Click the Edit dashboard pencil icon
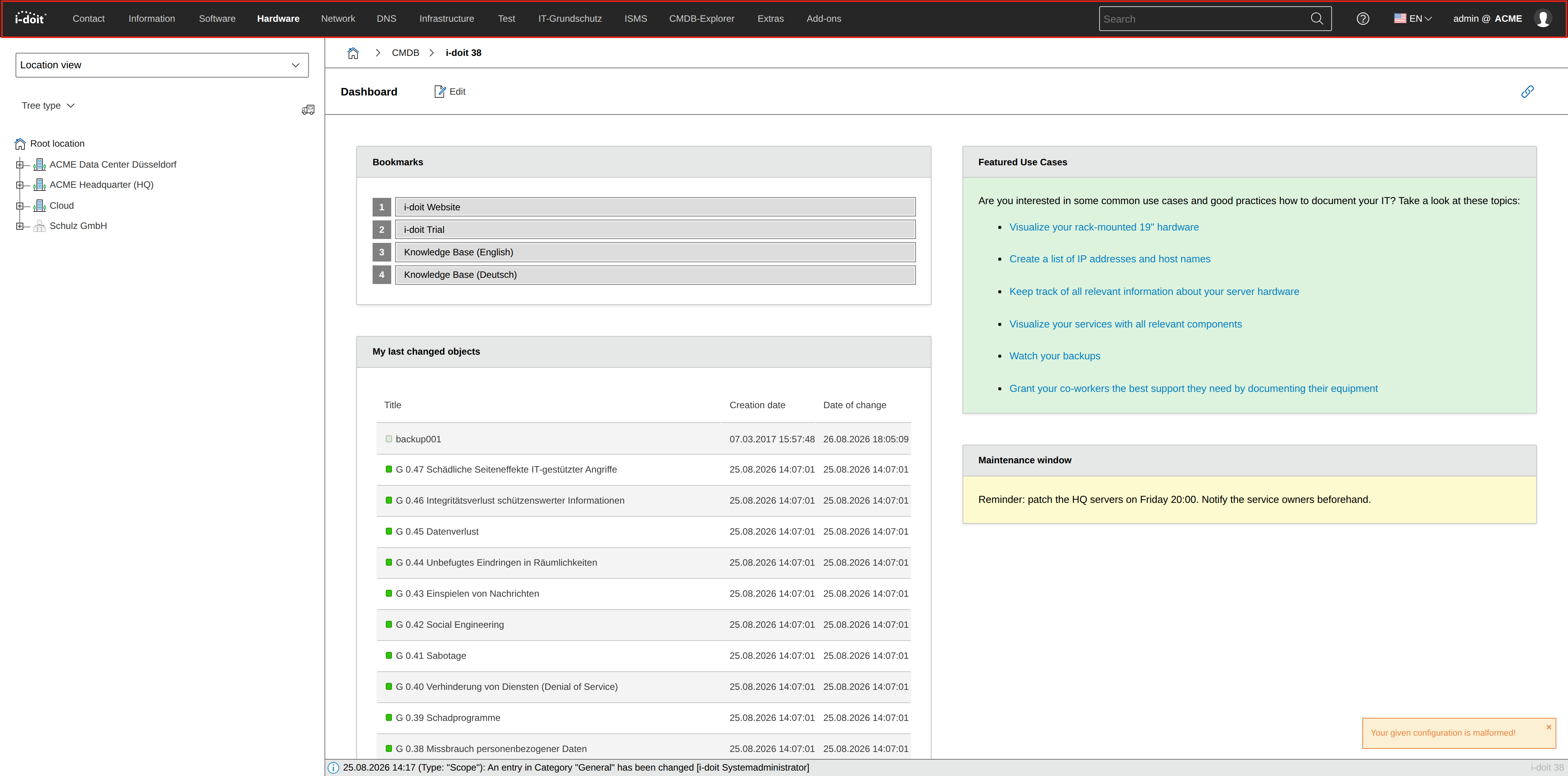The image size is (1568, 776). (439, 91)
